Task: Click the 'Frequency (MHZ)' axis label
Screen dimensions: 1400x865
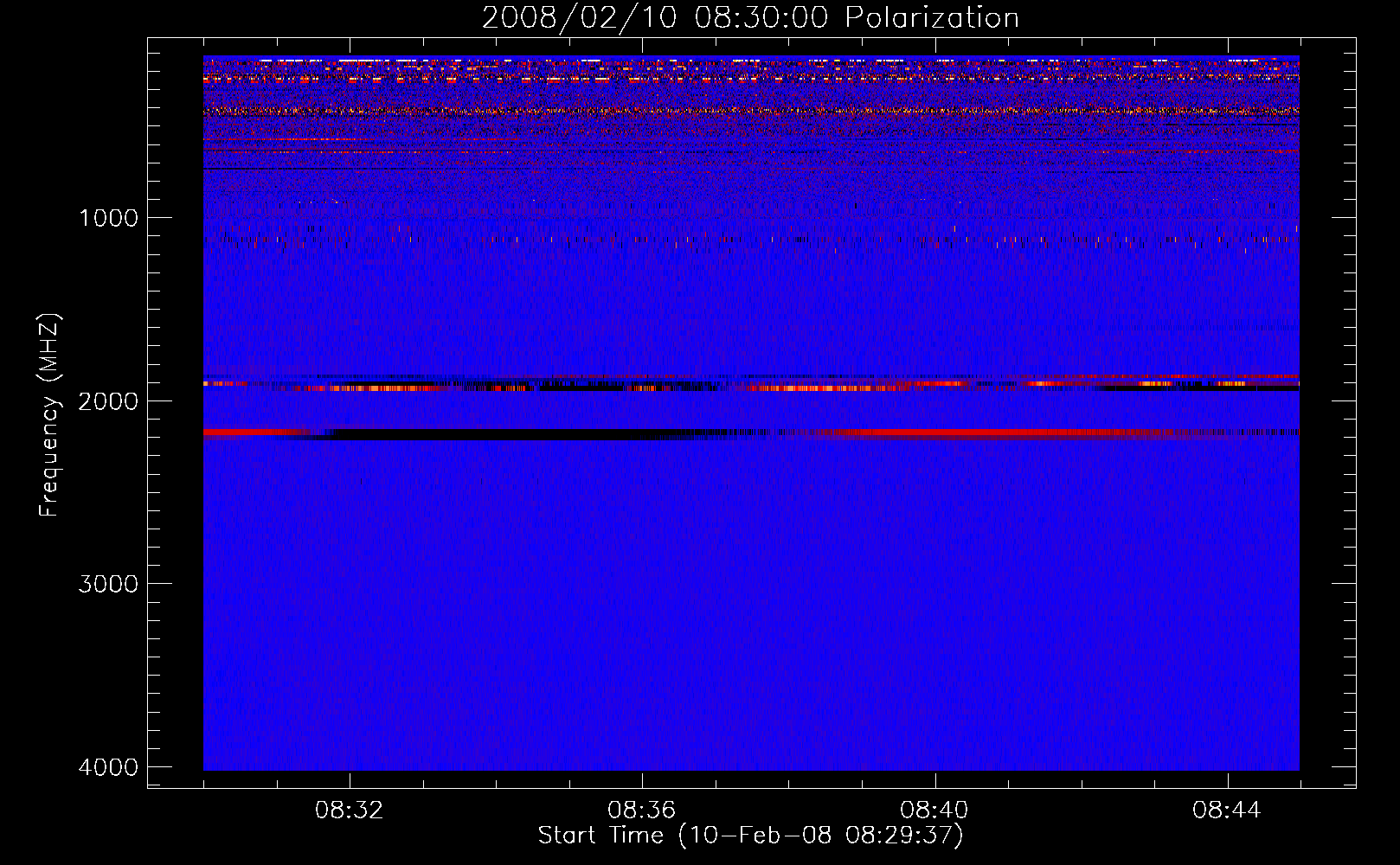Action: pos(49,414)
